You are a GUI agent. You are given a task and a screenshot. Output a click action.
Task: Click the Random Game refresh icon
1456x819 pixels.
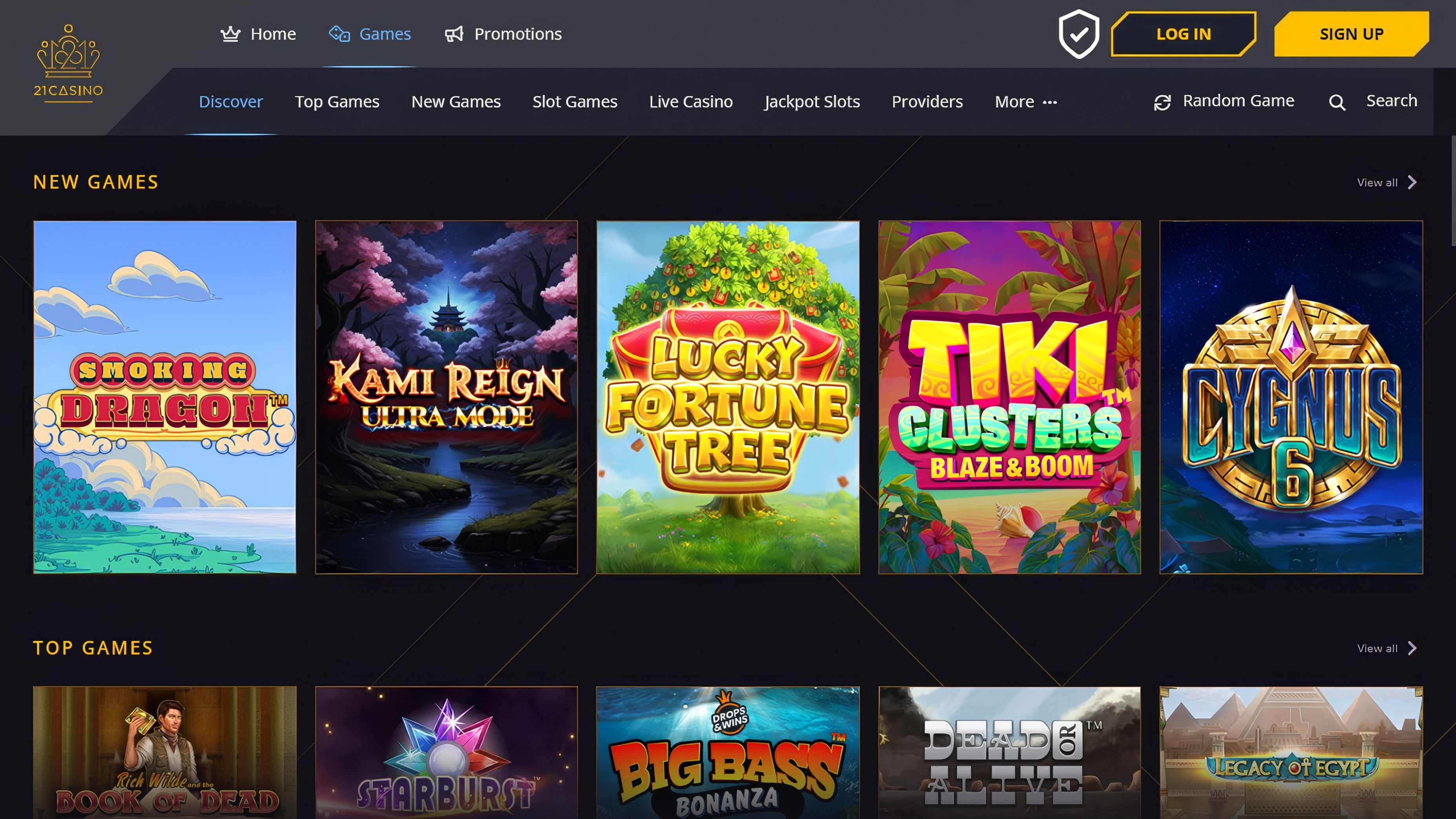pos(1162,102)
